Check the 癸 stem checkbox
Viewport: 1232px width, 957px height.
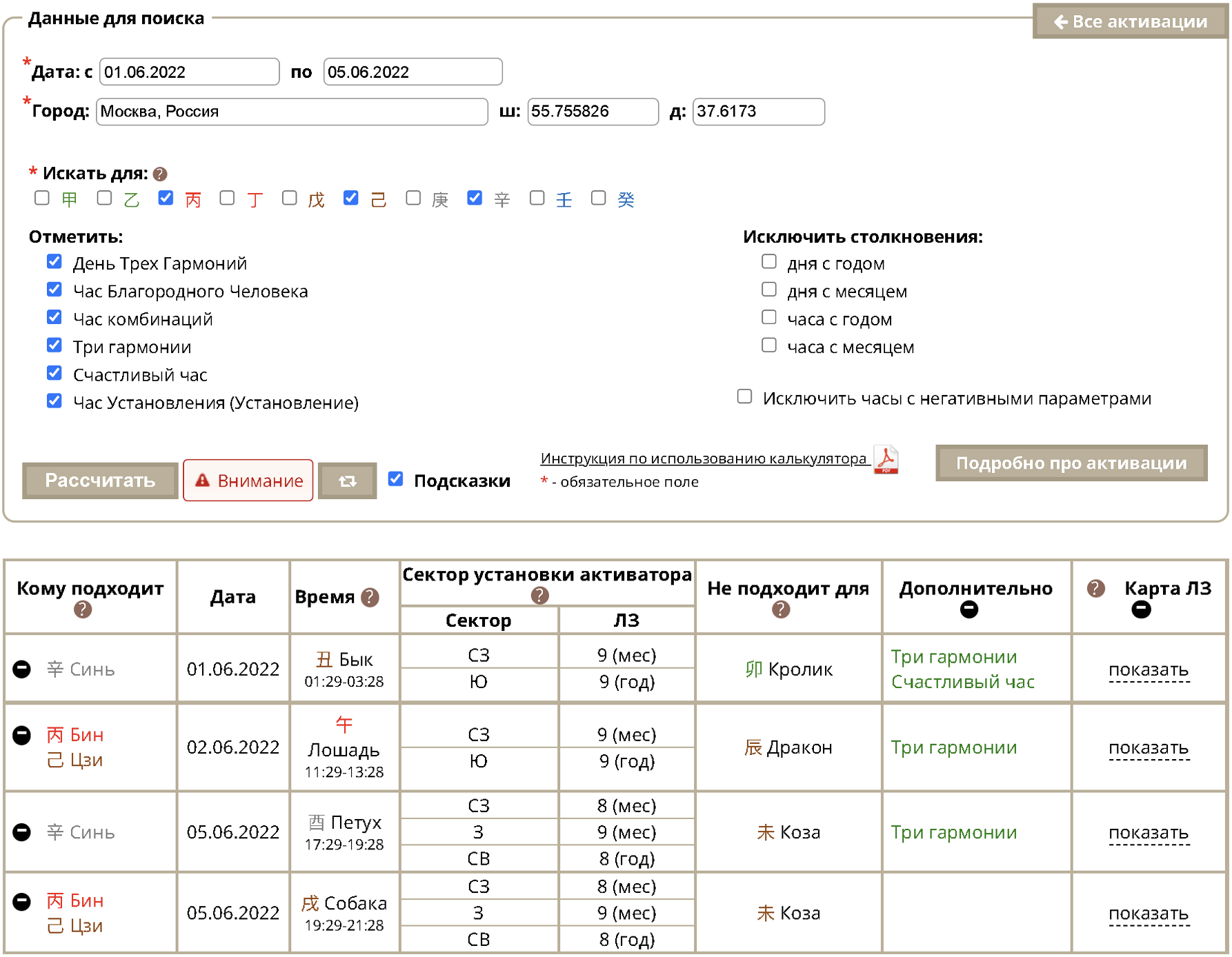pos(599,199)
